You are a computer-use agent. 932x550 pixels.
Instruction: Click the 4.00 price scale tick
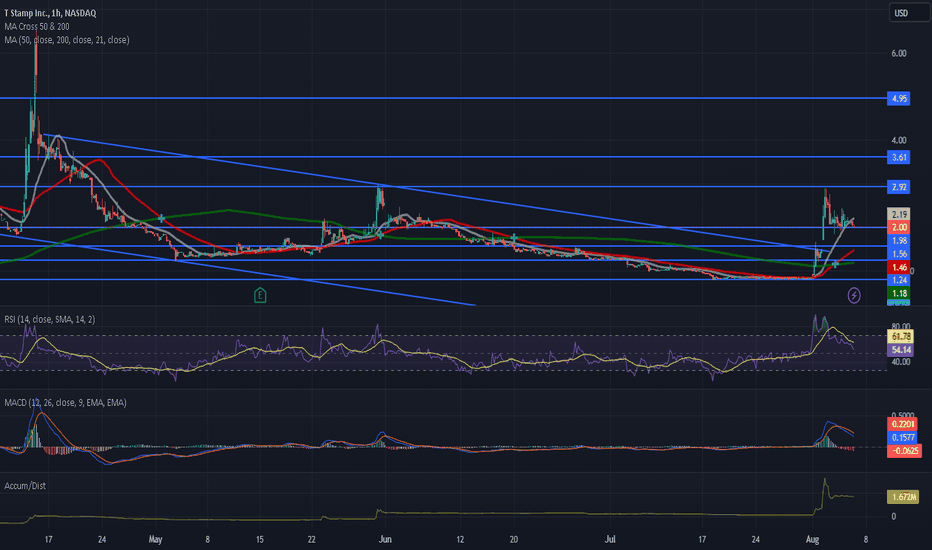point(899,140)
